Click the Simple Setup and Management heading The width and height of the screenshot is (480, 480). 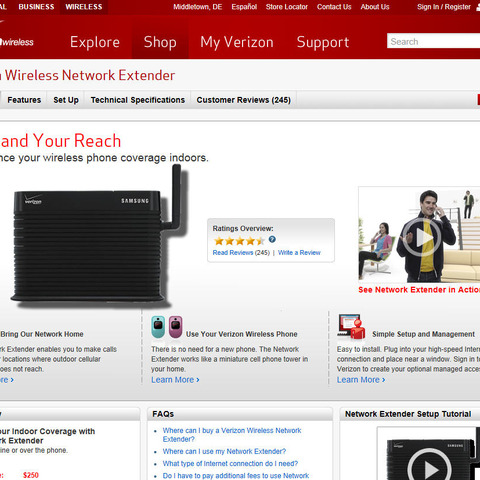click(x=423, y=334)
